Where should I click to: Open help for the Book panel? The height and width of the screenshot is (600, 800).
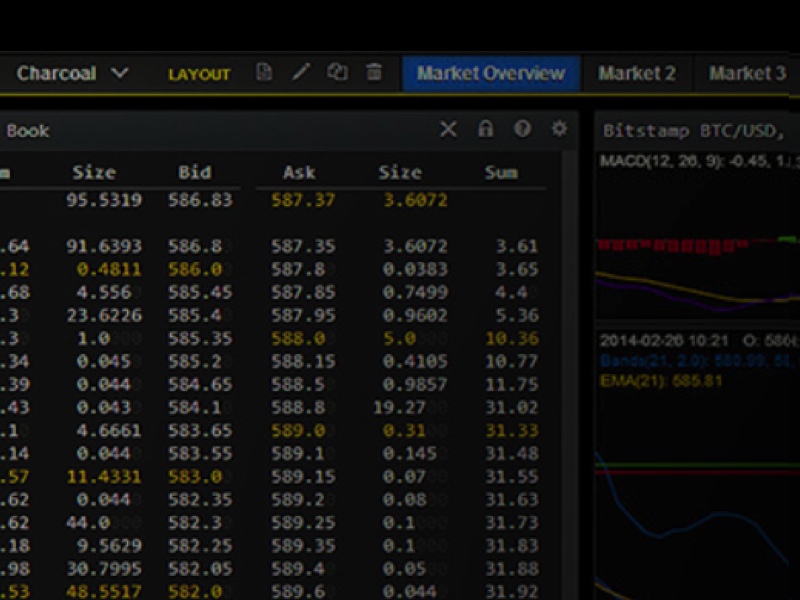tap(522, 129)
